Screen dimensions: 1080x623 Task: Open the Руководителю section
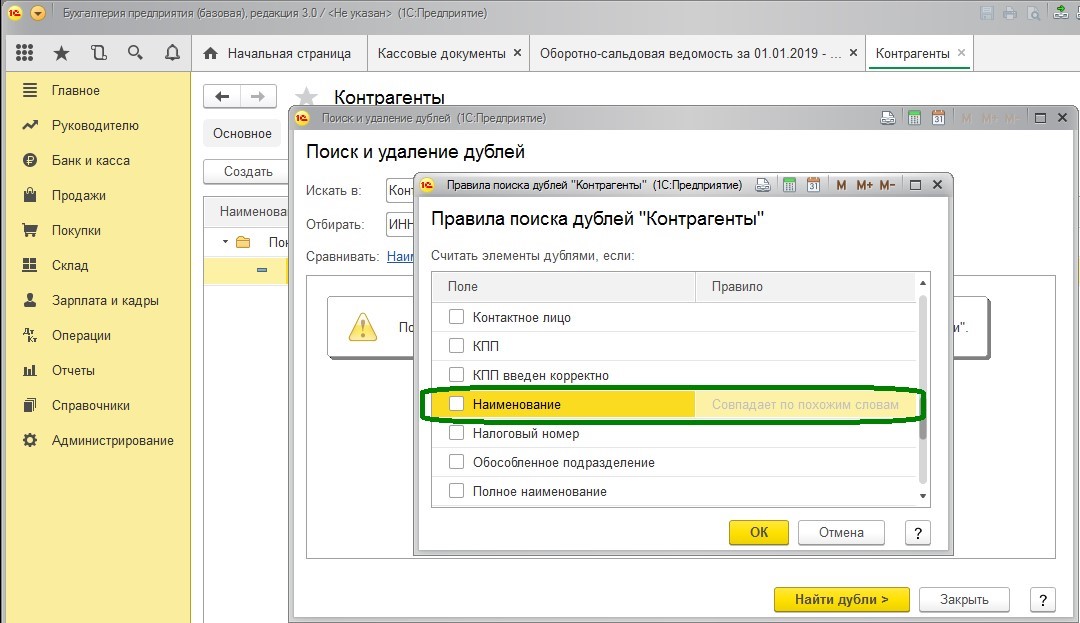[x=95, y=125]
